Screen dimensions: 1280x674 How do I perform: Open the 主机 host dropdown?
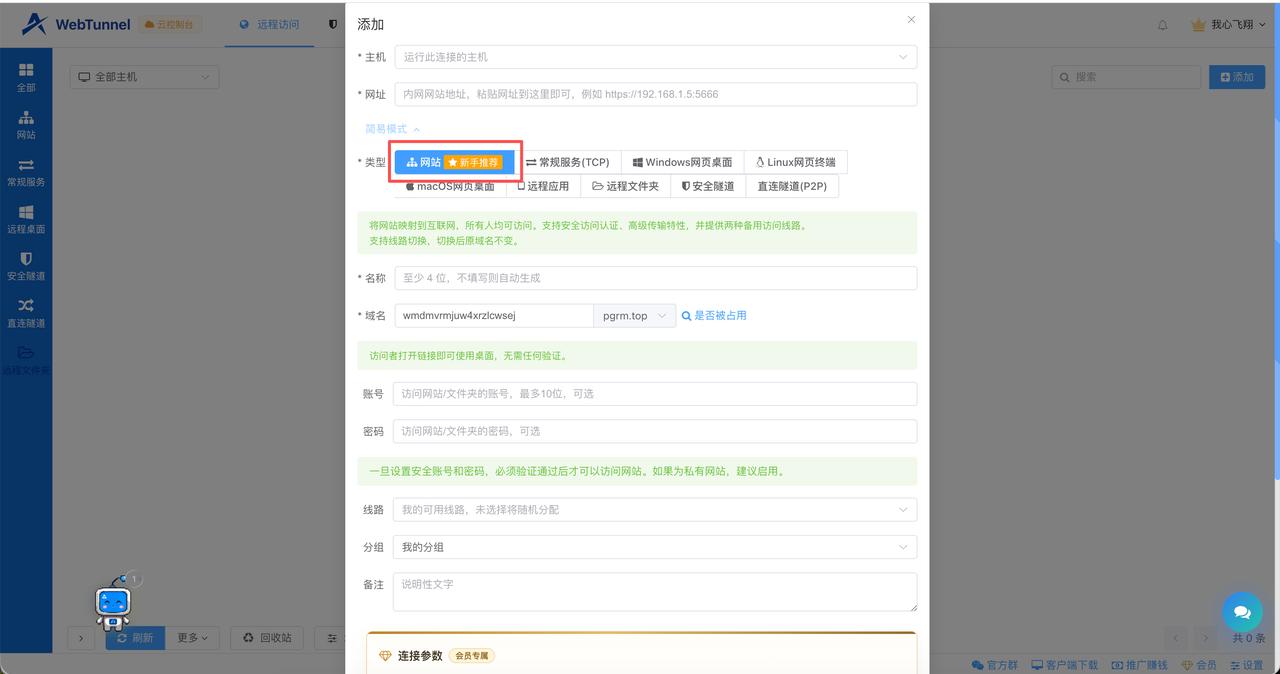[656, 57]
